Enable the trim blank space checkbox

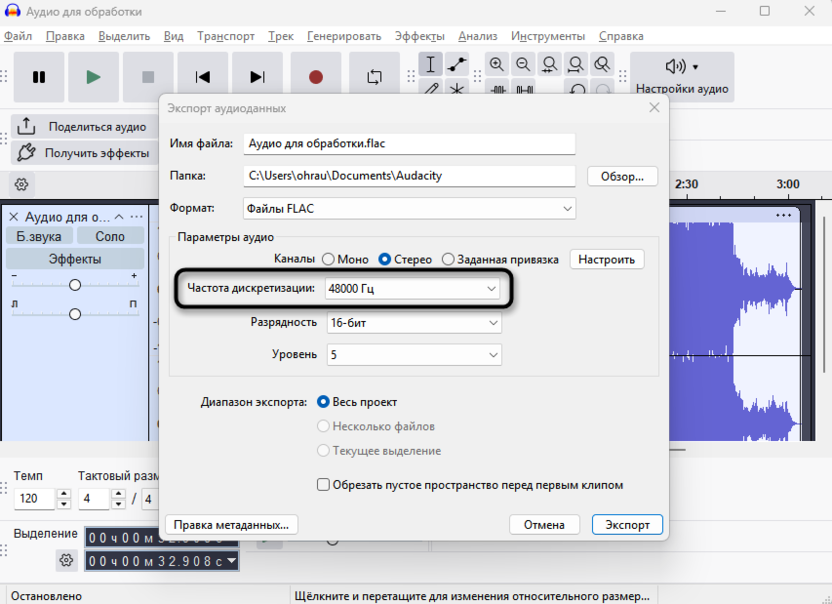click(x=323, y=485)
